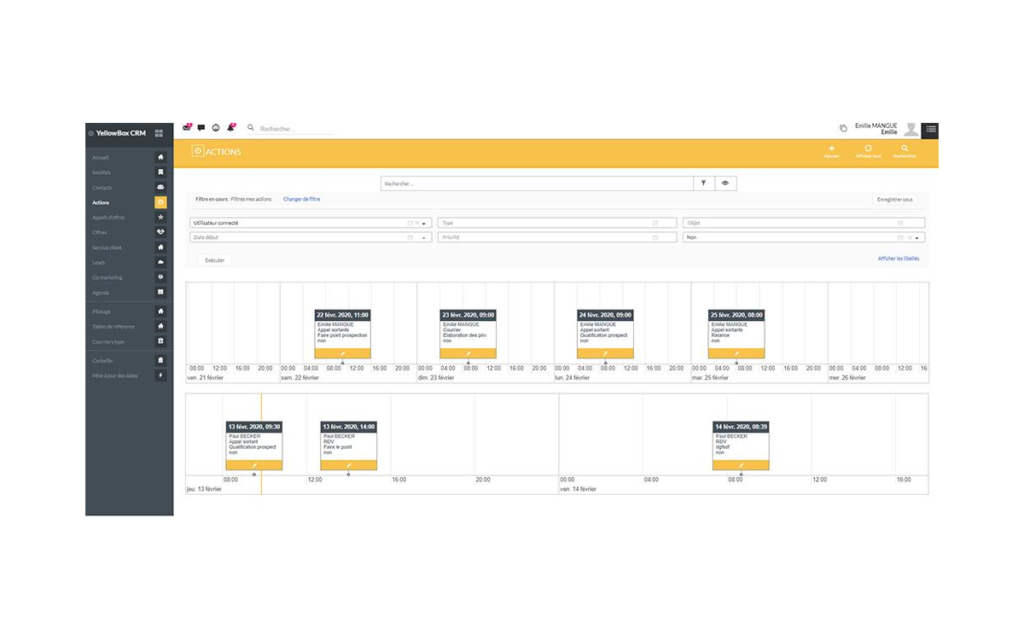Edit the 25 févr. 2020, 08:00 action card
The height and width of the screenshot is (640, 1024).
pos(737,353)
